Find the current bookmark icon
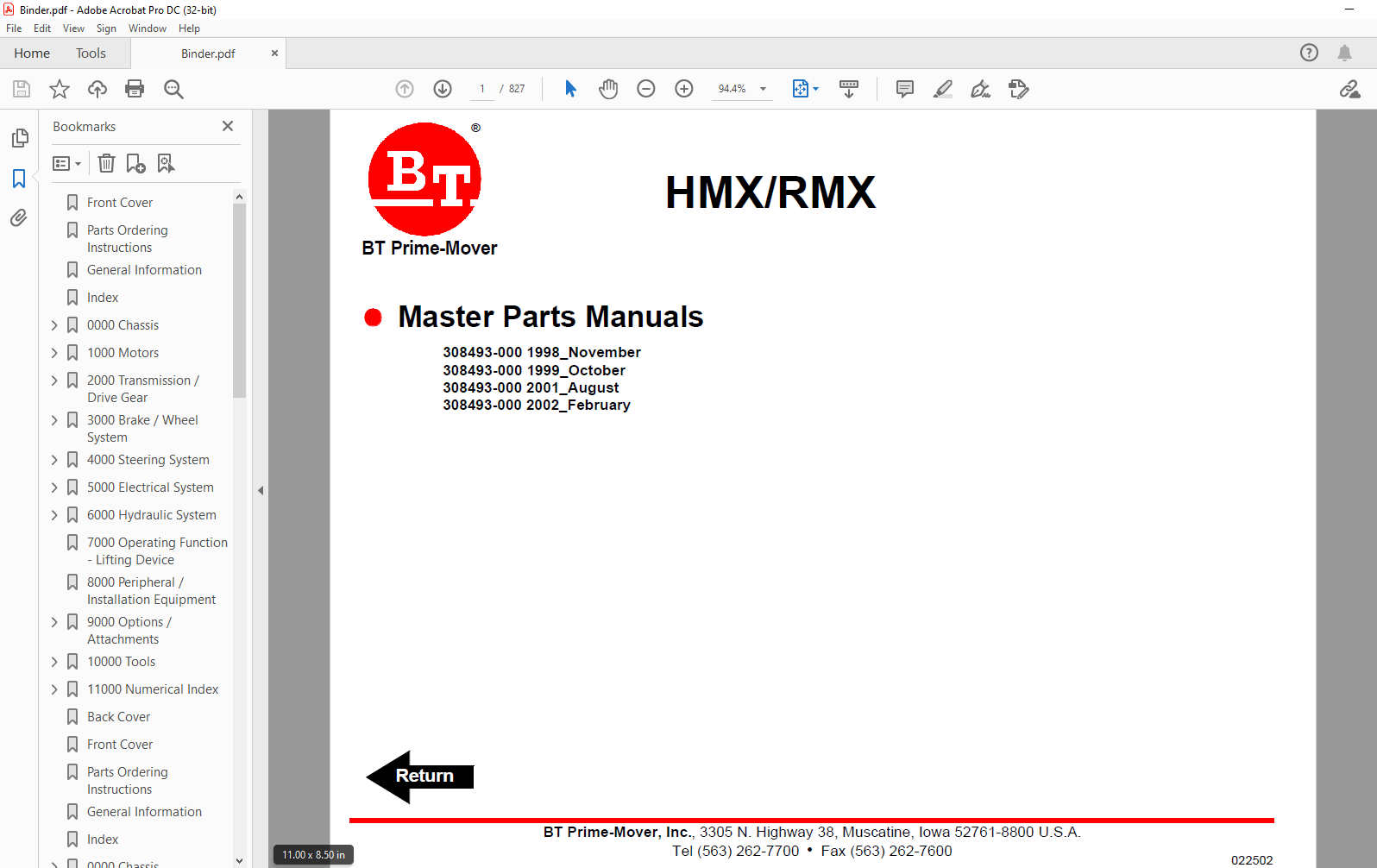 pyautogui.click(x=166, y=163)
